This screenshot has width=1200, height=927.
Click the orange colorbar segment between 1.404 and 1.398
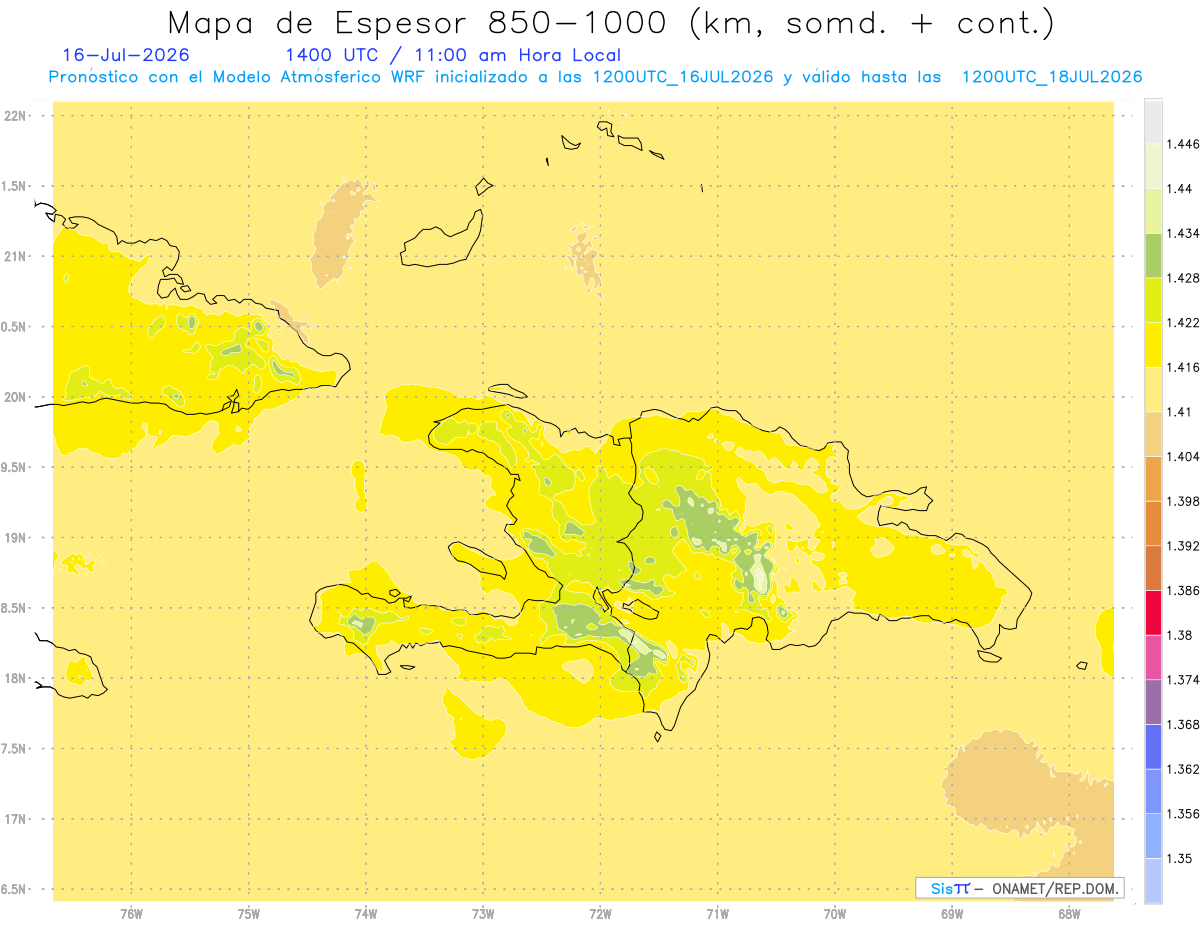click(1153, 479)
